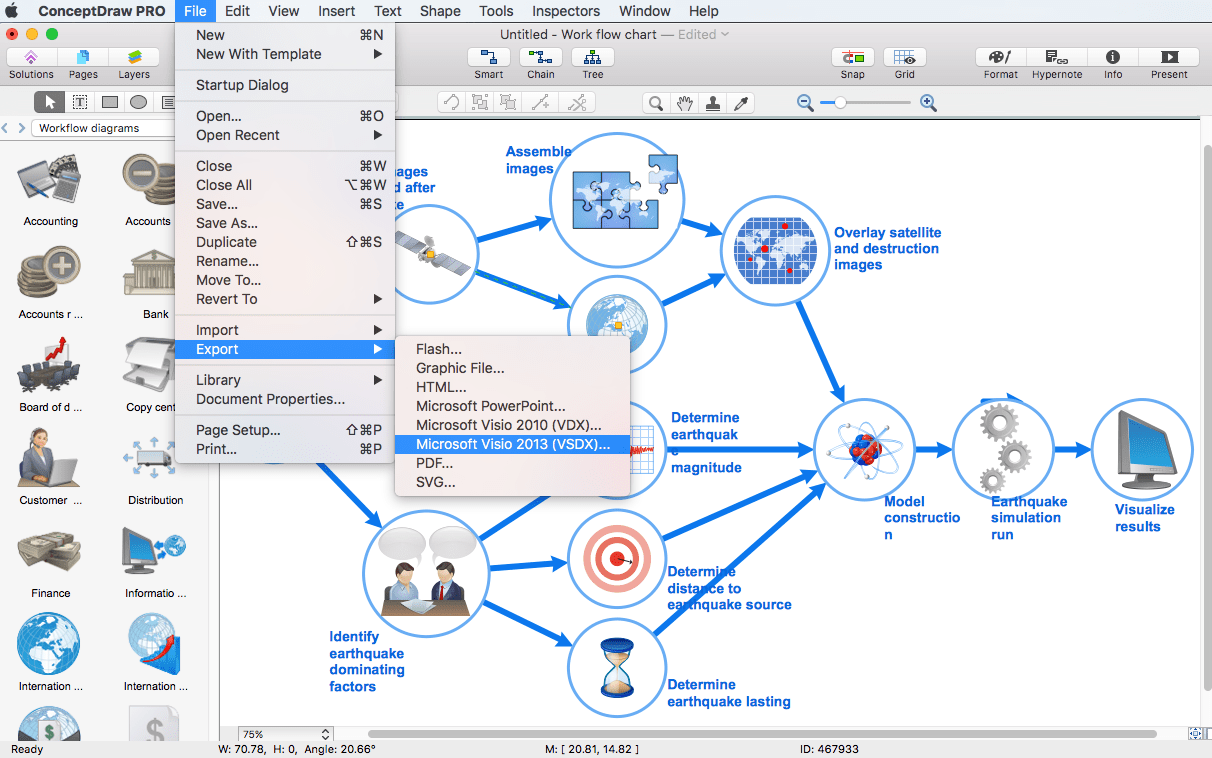
Task: Expand the Library submenu
Action: (285, 380)
